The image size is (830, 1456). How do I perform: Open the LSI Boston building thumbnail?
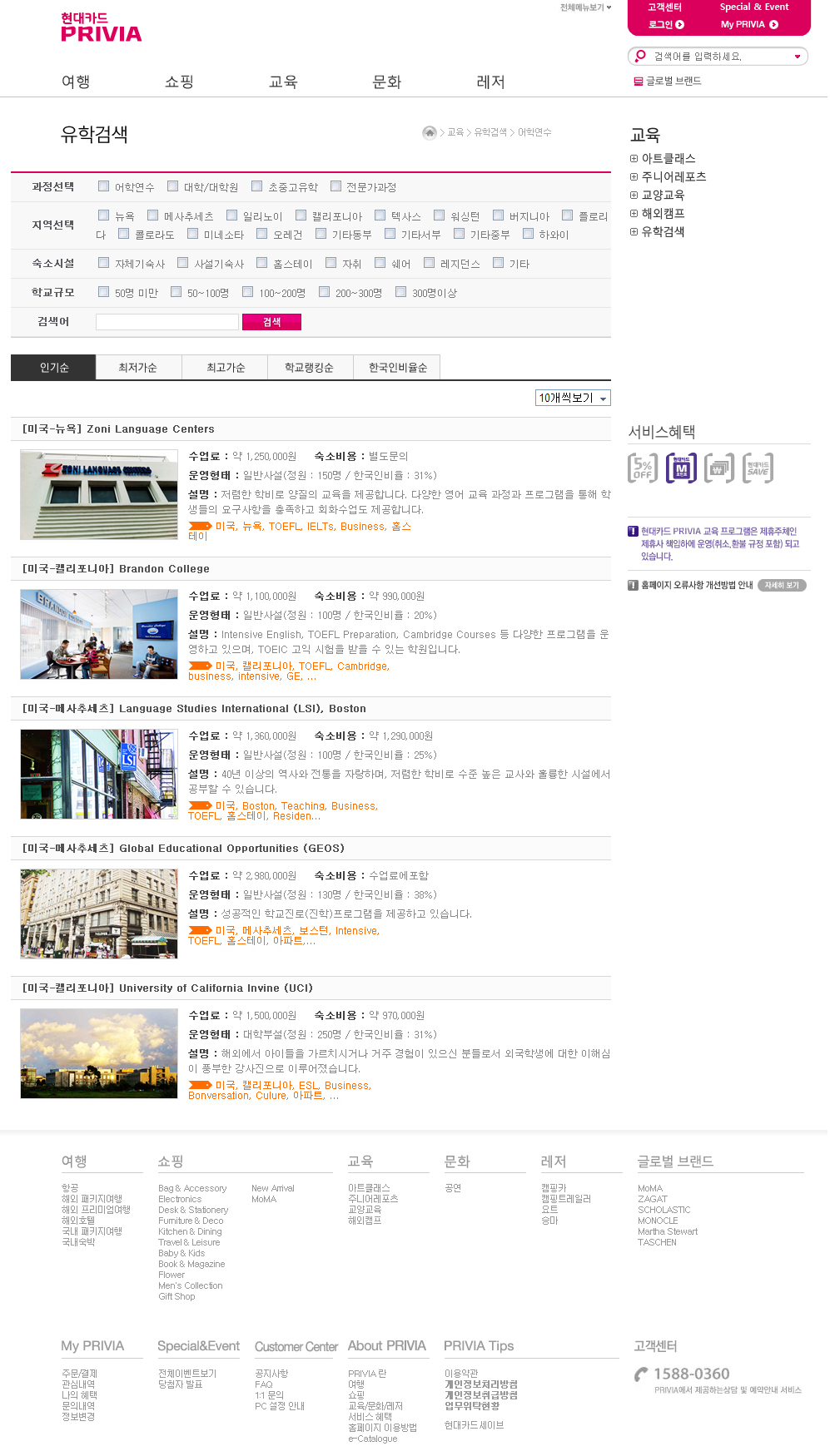click(99, 774)
